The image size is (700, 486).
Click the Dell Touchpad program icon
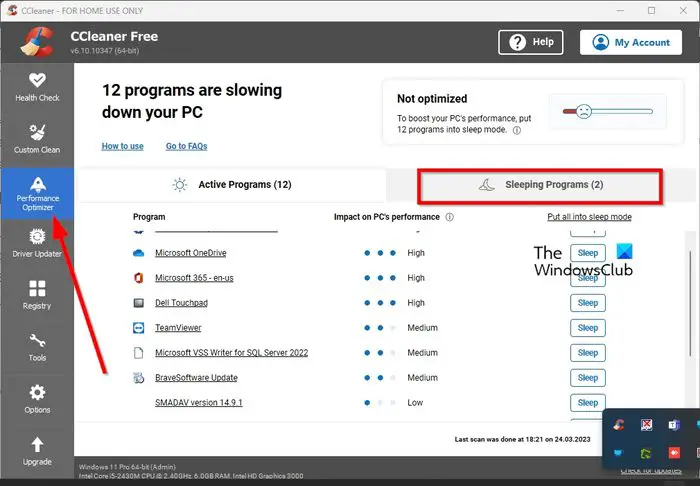(139, 303)
